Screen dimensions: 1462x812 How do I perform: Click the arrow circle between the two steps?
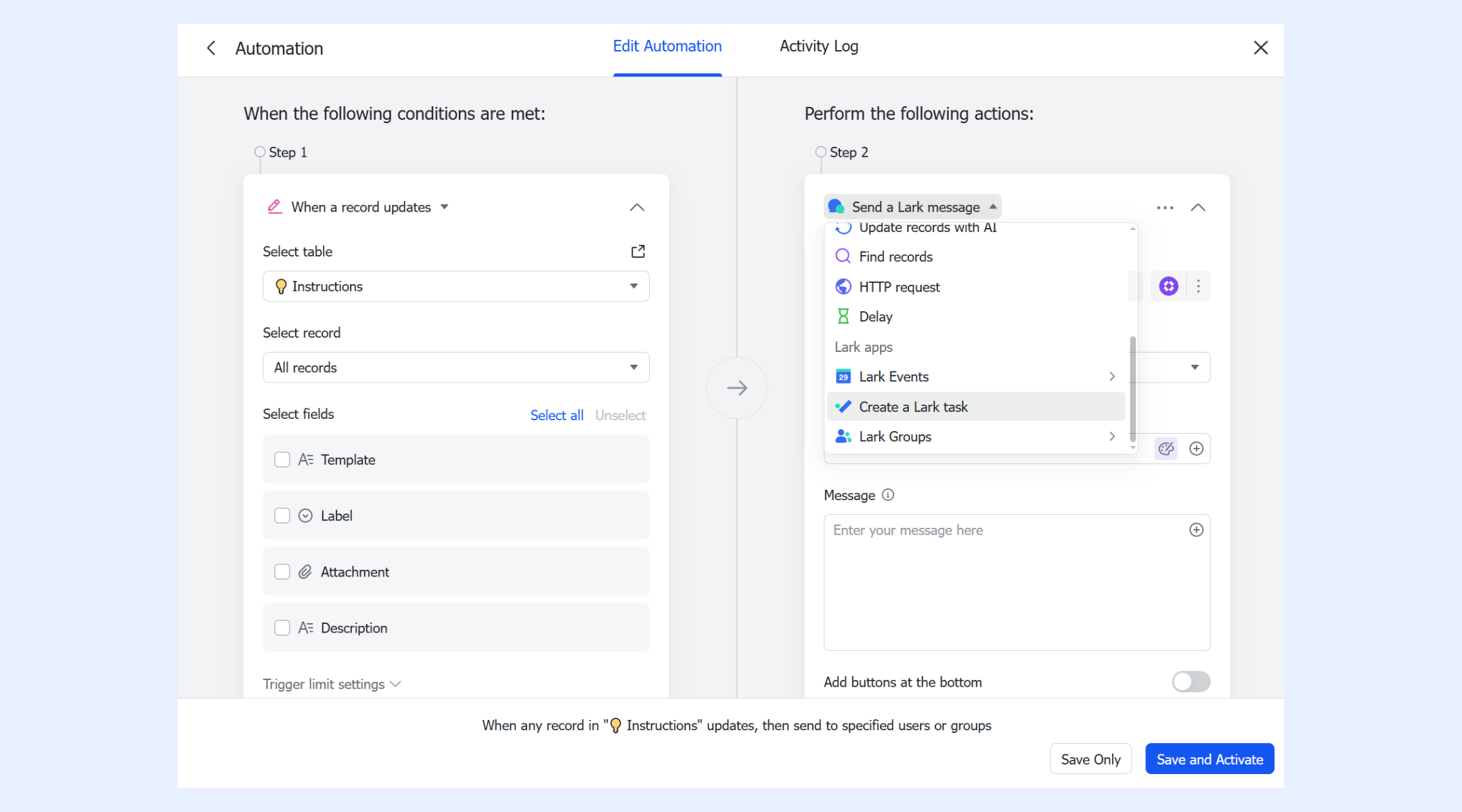(737, 388)
